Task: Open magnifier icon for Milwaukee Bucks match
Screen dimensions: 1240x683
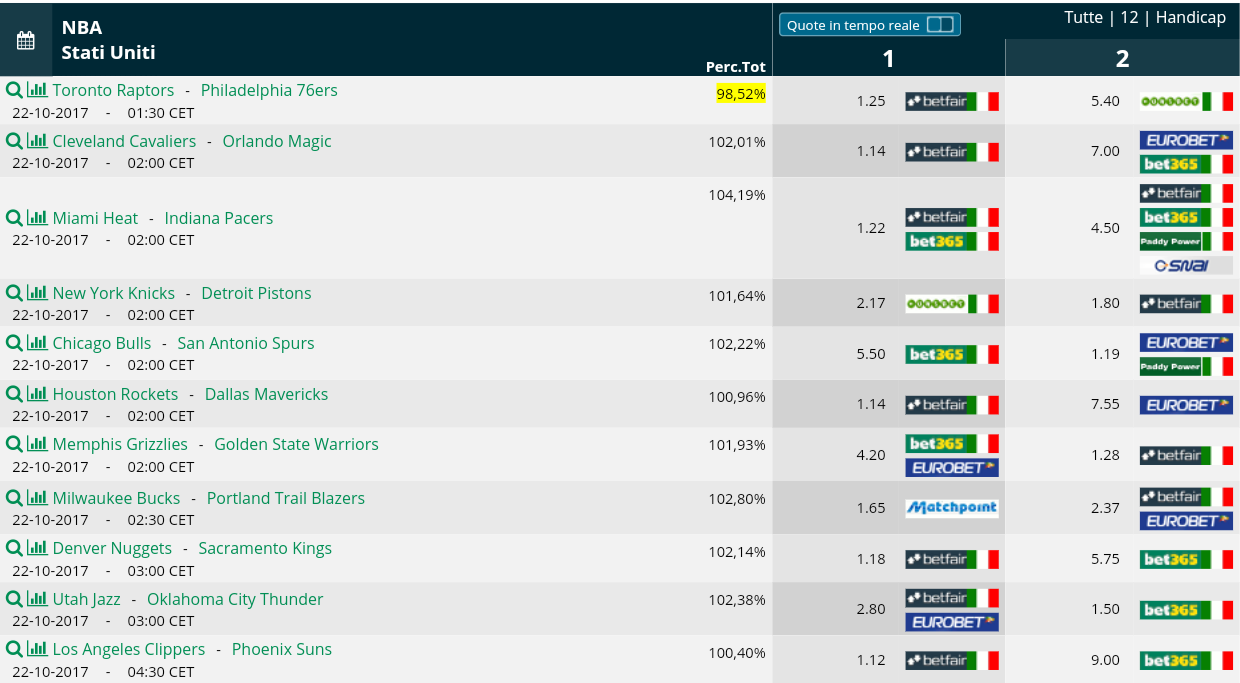Action: tap(14, 498)
